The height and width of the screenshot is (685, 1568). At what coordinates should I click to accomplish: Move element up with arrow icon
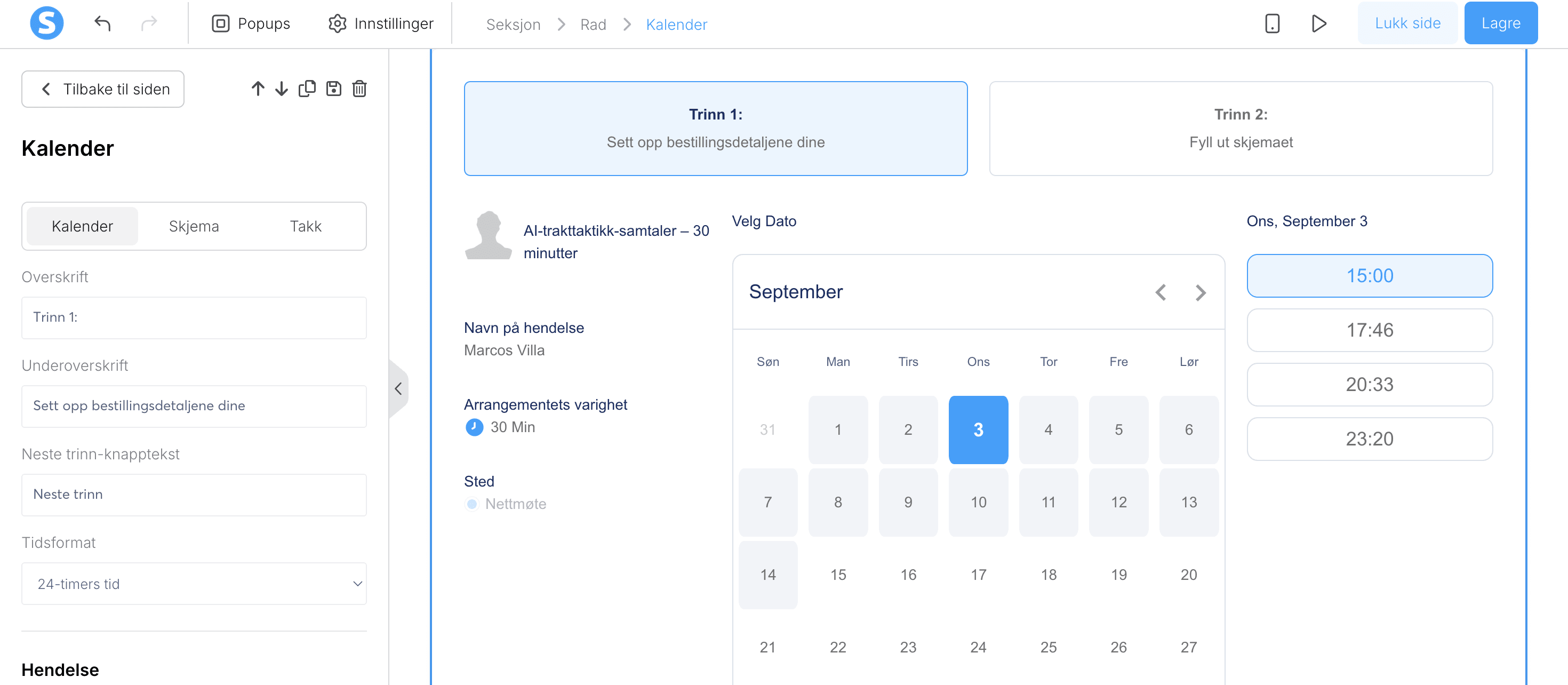(x=258, y=88)
